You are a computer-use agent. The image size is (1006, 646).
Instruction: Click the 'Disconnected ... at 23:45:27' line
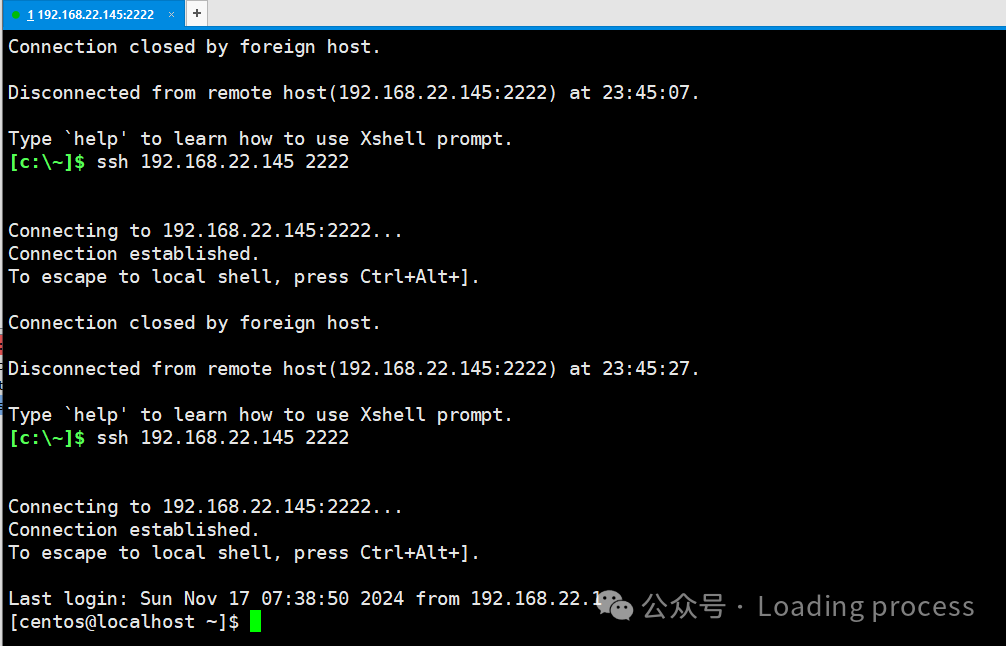pyautogui.click(x=354, y=368)
